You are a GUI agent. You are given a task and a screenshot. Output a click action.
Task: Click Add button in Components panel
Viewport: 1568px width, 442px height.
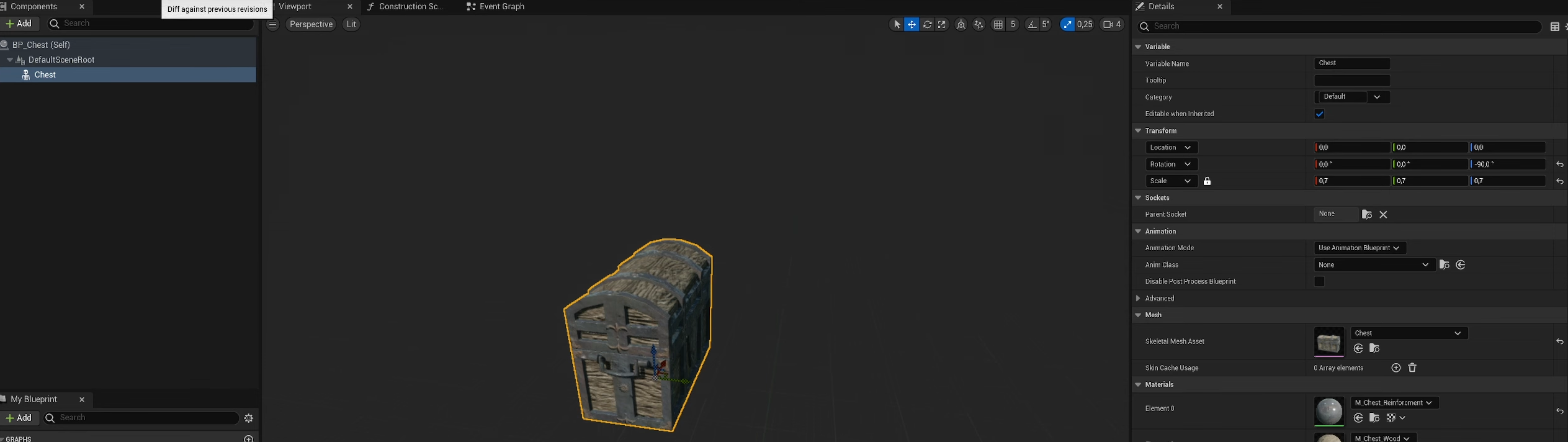click(x=19, y=24)
